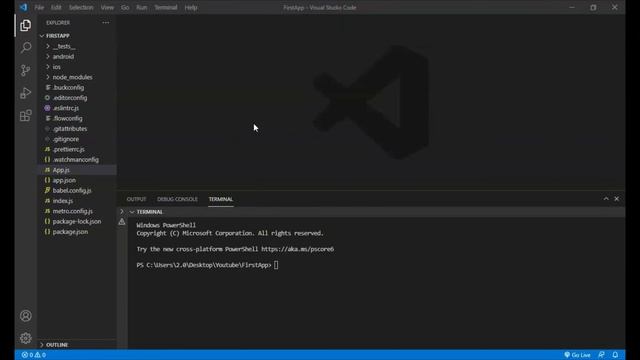Minimize the VS Code window
640x360 pixels.
click(572, 7)
